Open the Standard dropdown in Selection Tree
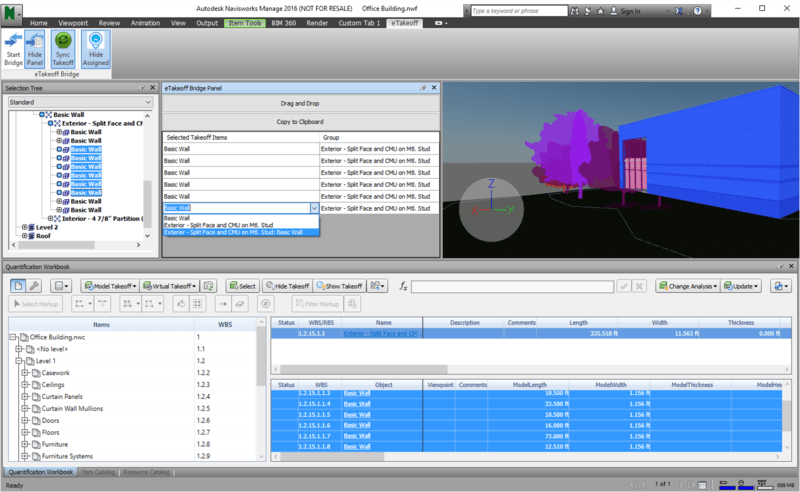 80,102
